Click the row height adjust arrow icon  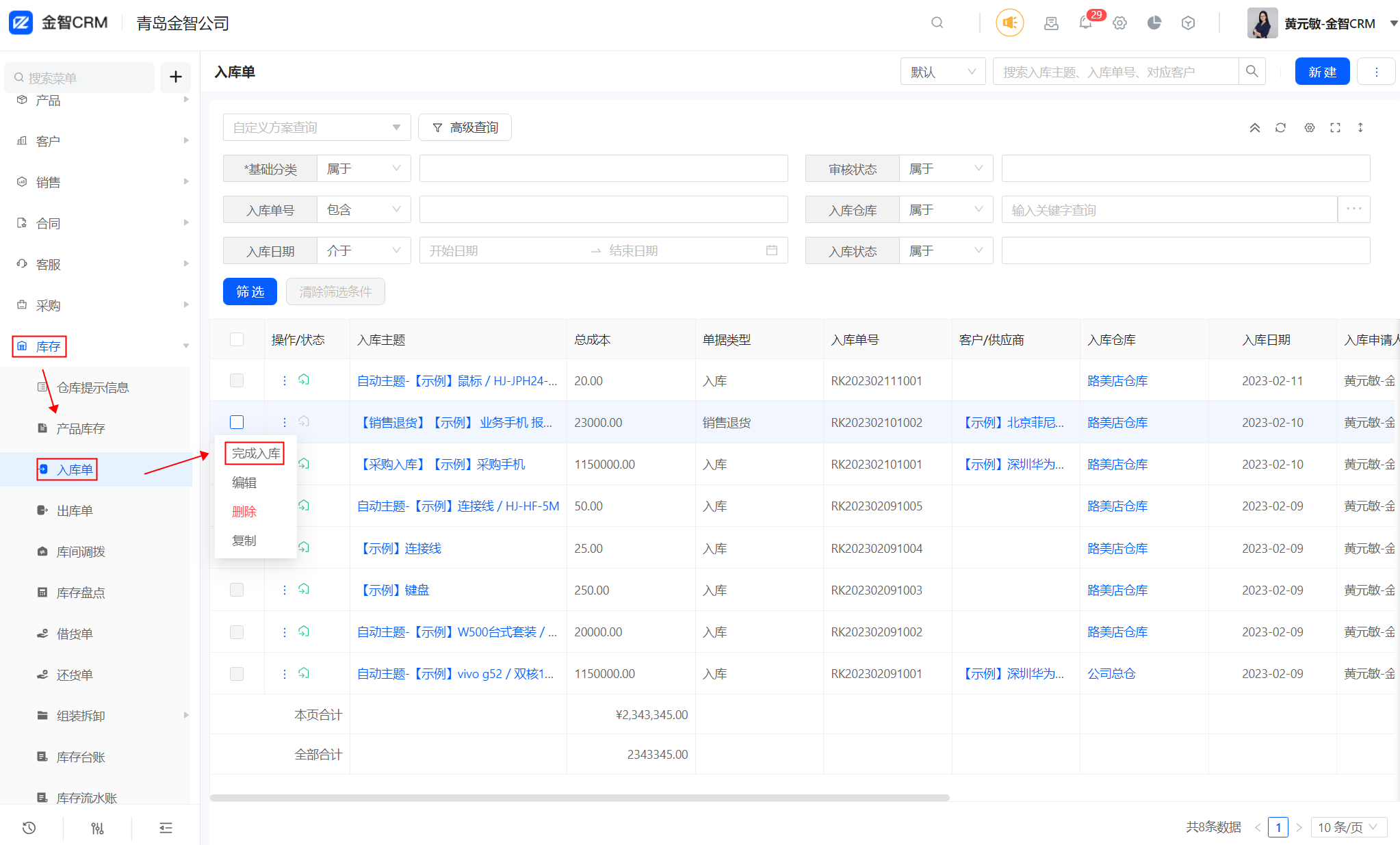(1360, 127)
